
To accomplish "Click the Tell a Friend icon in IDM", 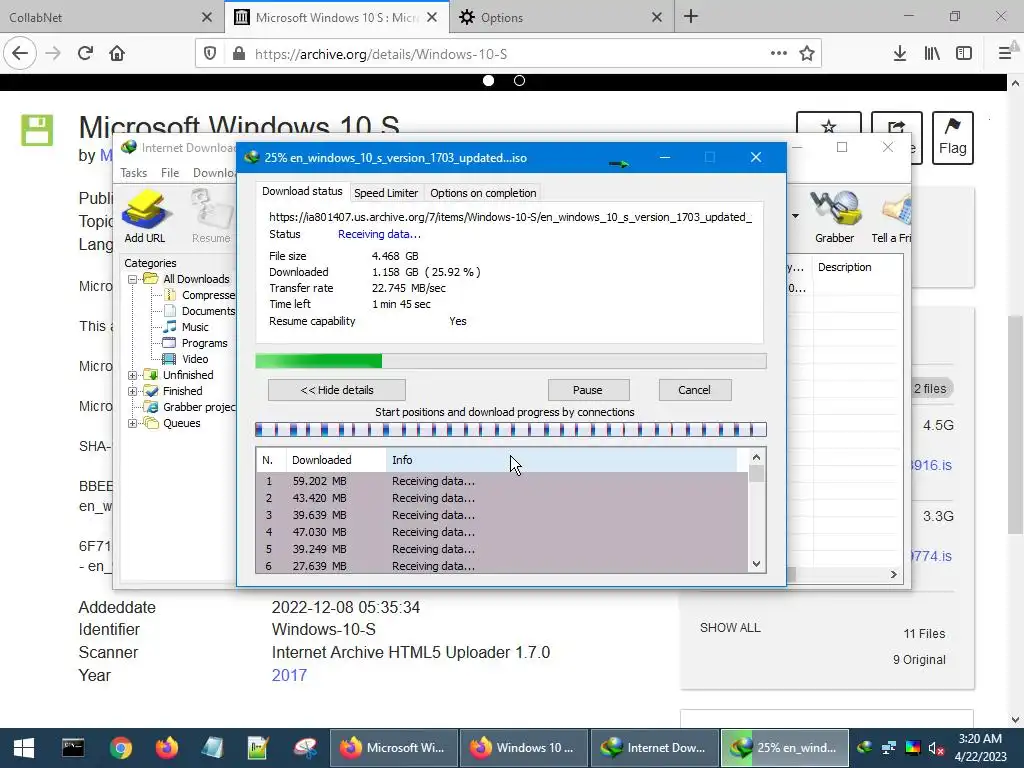I will (893, 216).
